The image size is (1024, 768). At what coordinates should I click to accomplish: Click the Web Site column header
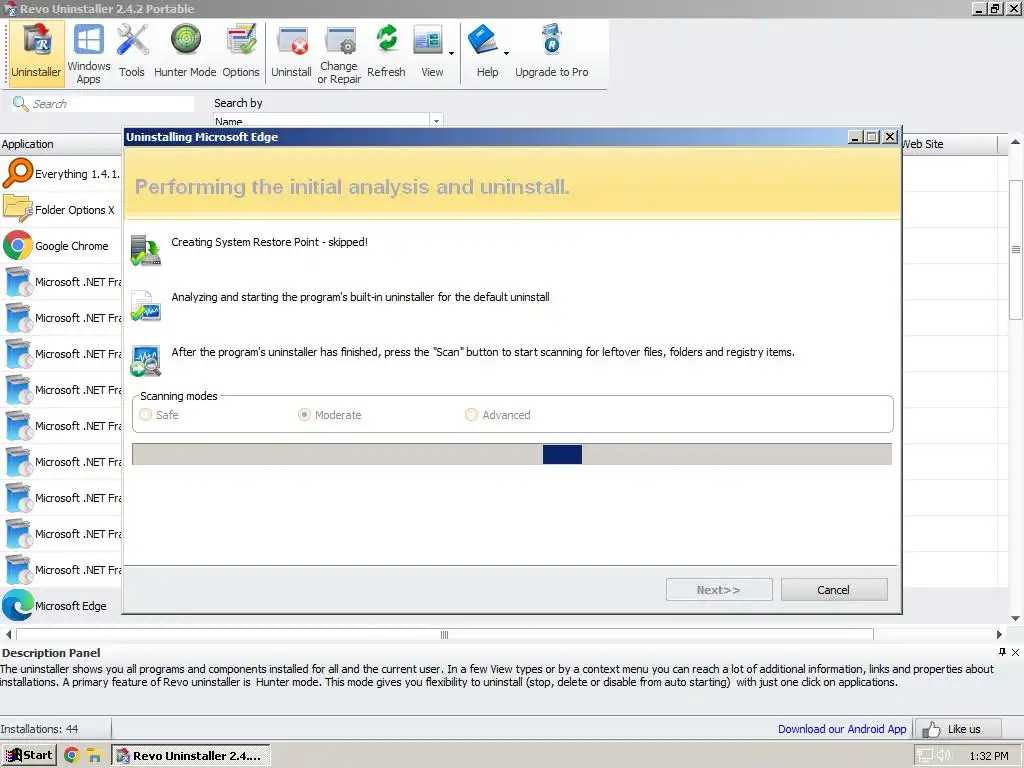tap(950, 144)
